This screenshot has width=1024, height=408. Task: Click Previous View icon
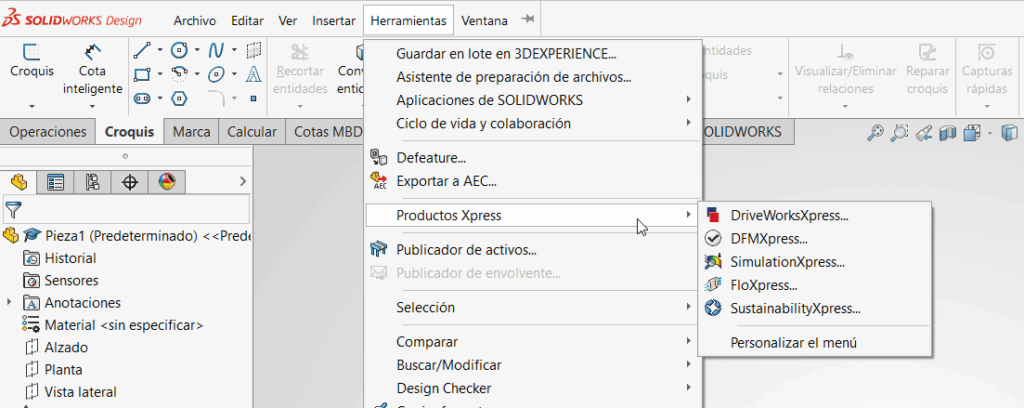pyautogui.click(x=923, y=133)
